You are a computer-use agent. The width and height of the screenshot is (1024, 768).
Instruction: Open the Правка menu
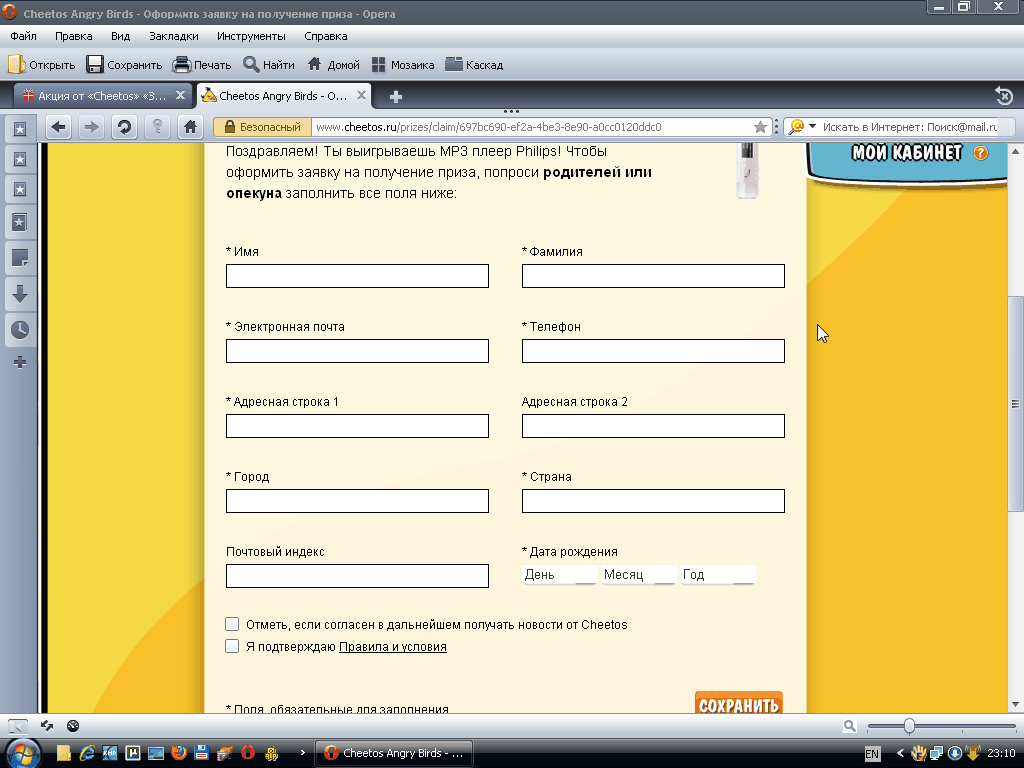[x=73, y=36]
